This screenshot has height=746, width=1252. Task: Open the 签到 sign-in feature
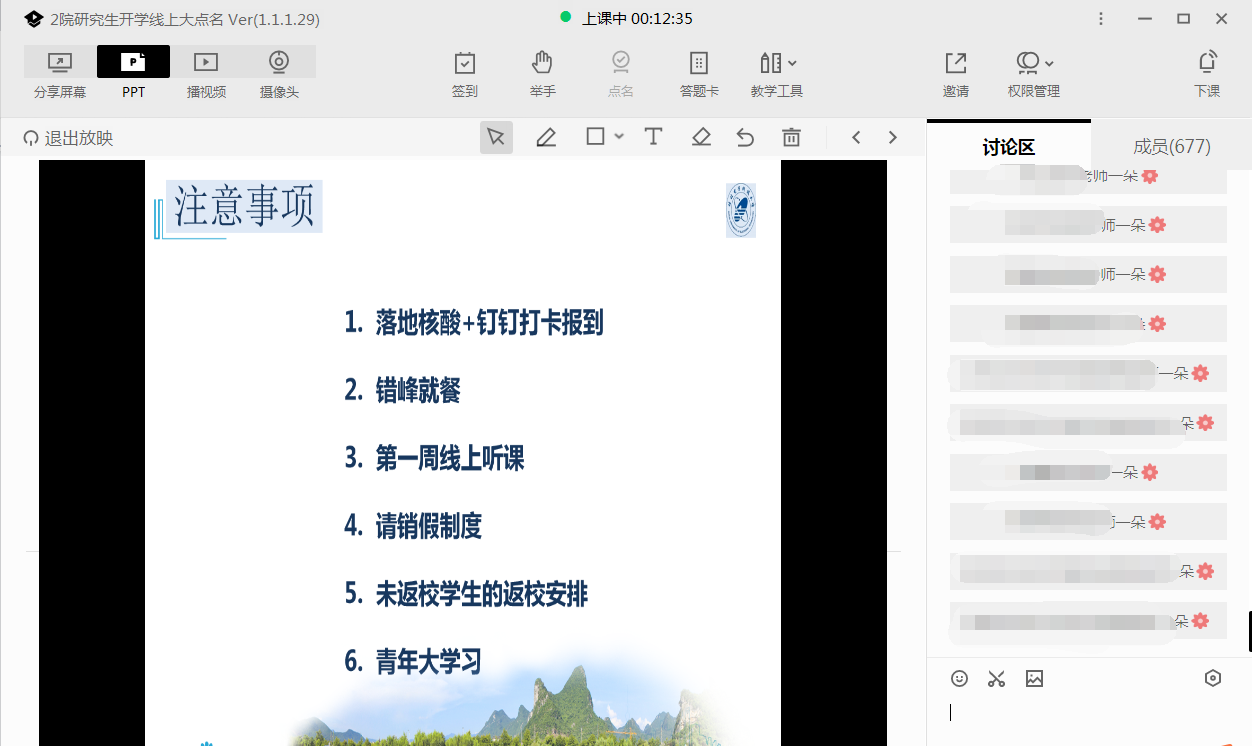pyautogui.click(x=465, y=74)
